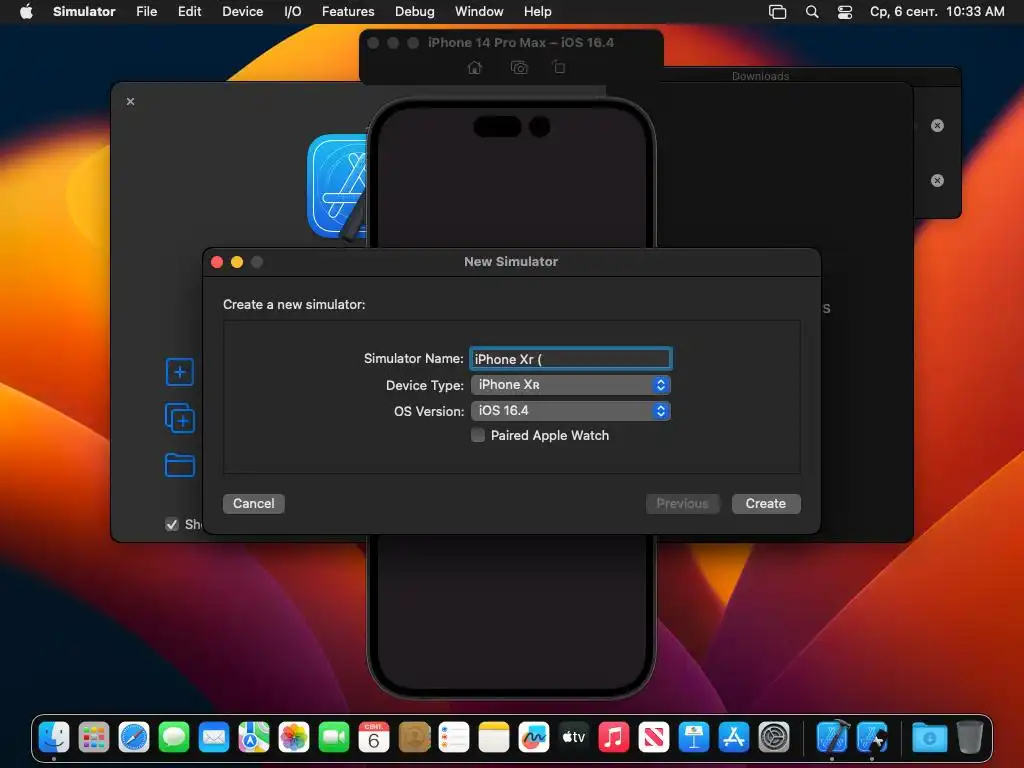Open the I/O menu
The image size is (1024, 768).
point(293,12)
